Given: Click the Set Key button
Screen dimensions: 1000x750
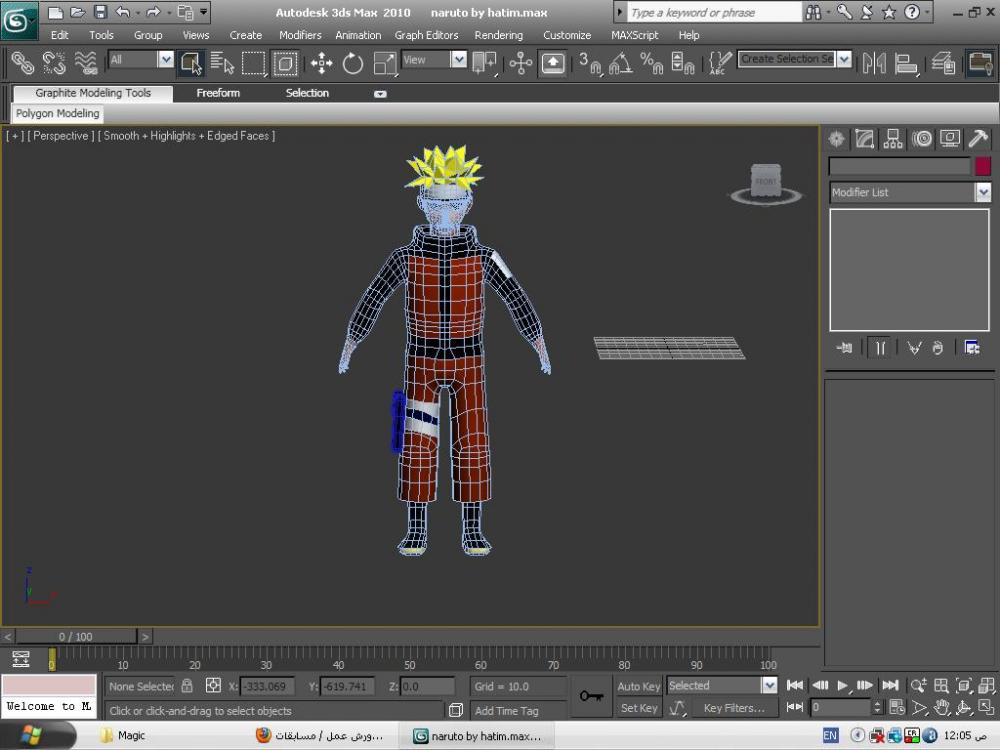Looking at the screenshot, I should tap(638, 708).
